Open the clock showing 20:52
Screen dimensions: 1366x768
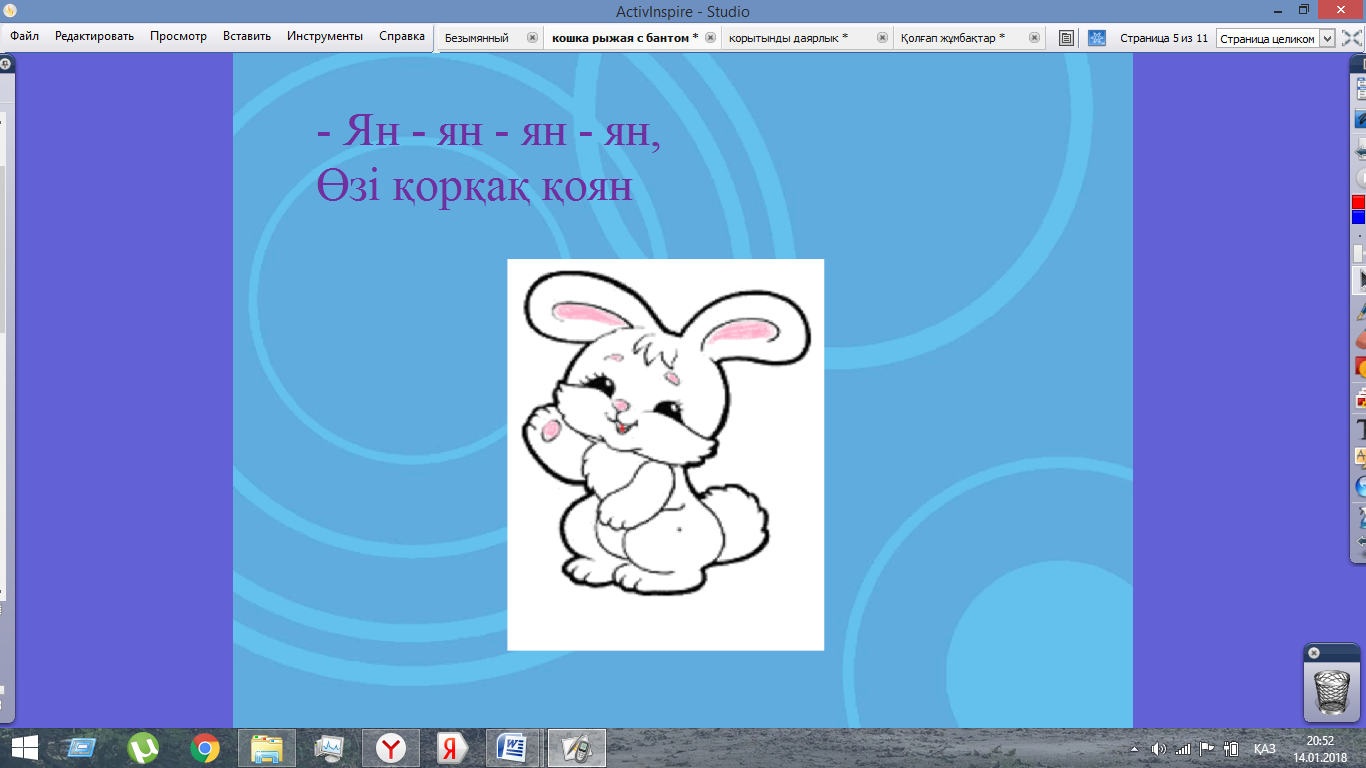pyautogui.click(x=1321, y=749)
